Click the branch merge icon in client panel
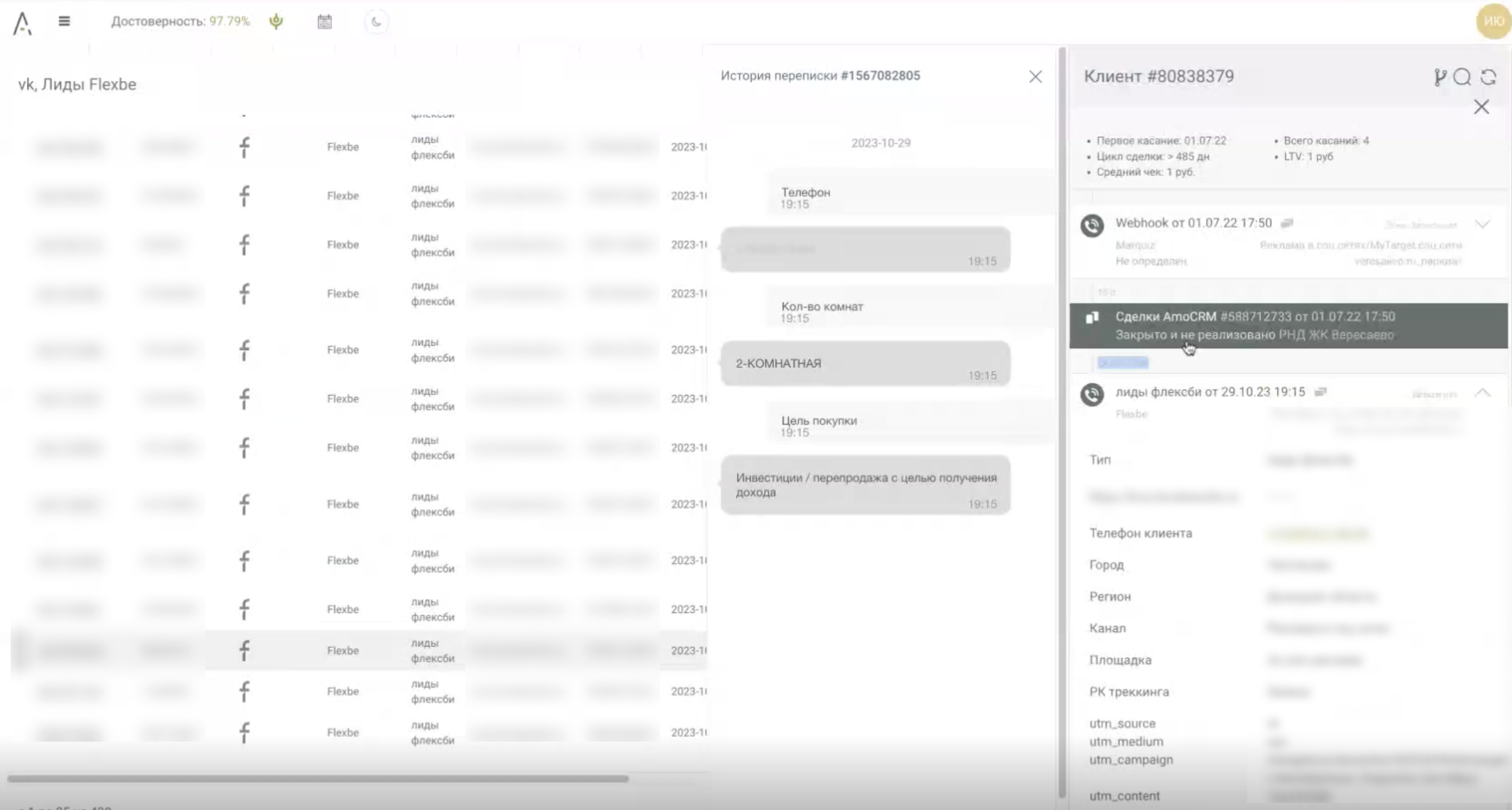This screenshot has height=810, width=1512. coord(1439,77)
